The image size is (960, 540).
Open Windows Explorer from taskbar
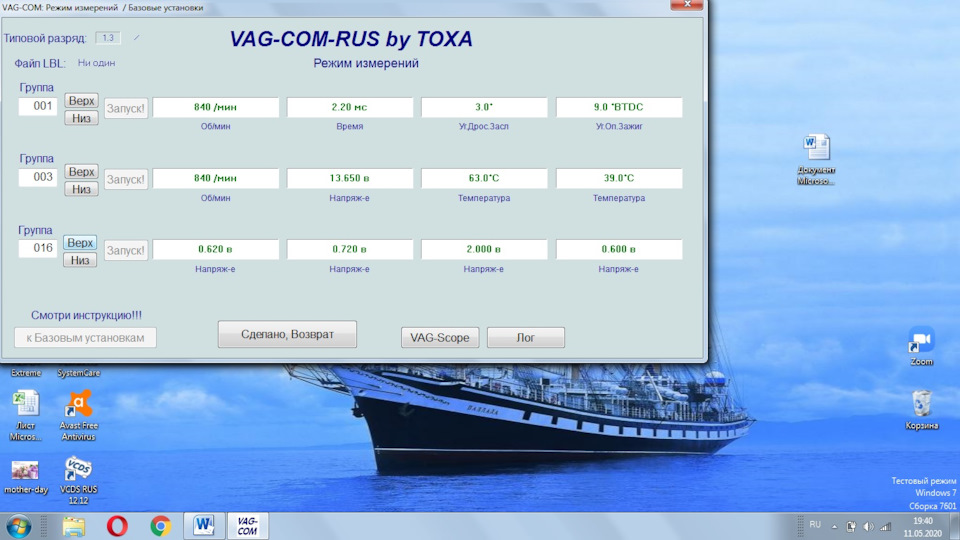click(74, 526)
